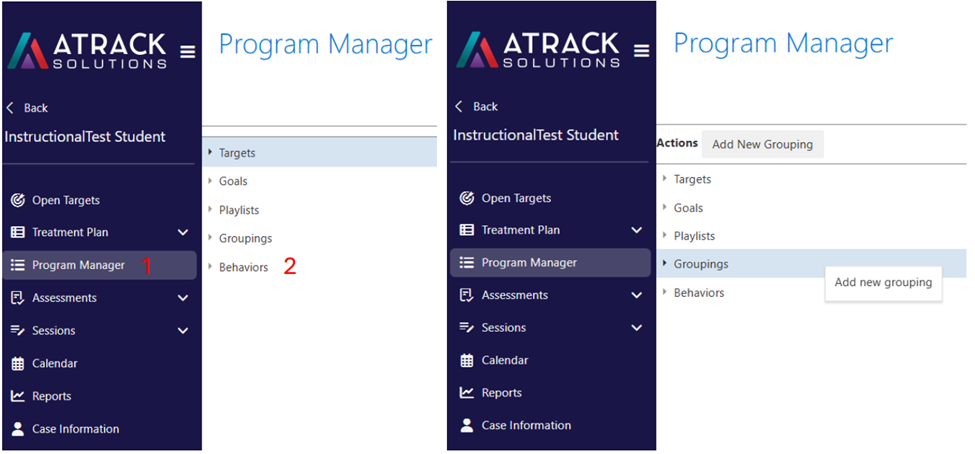Expand Behaviors tree arrow in left panel
This screenshot has width=975, height=454.
[210, 267]
